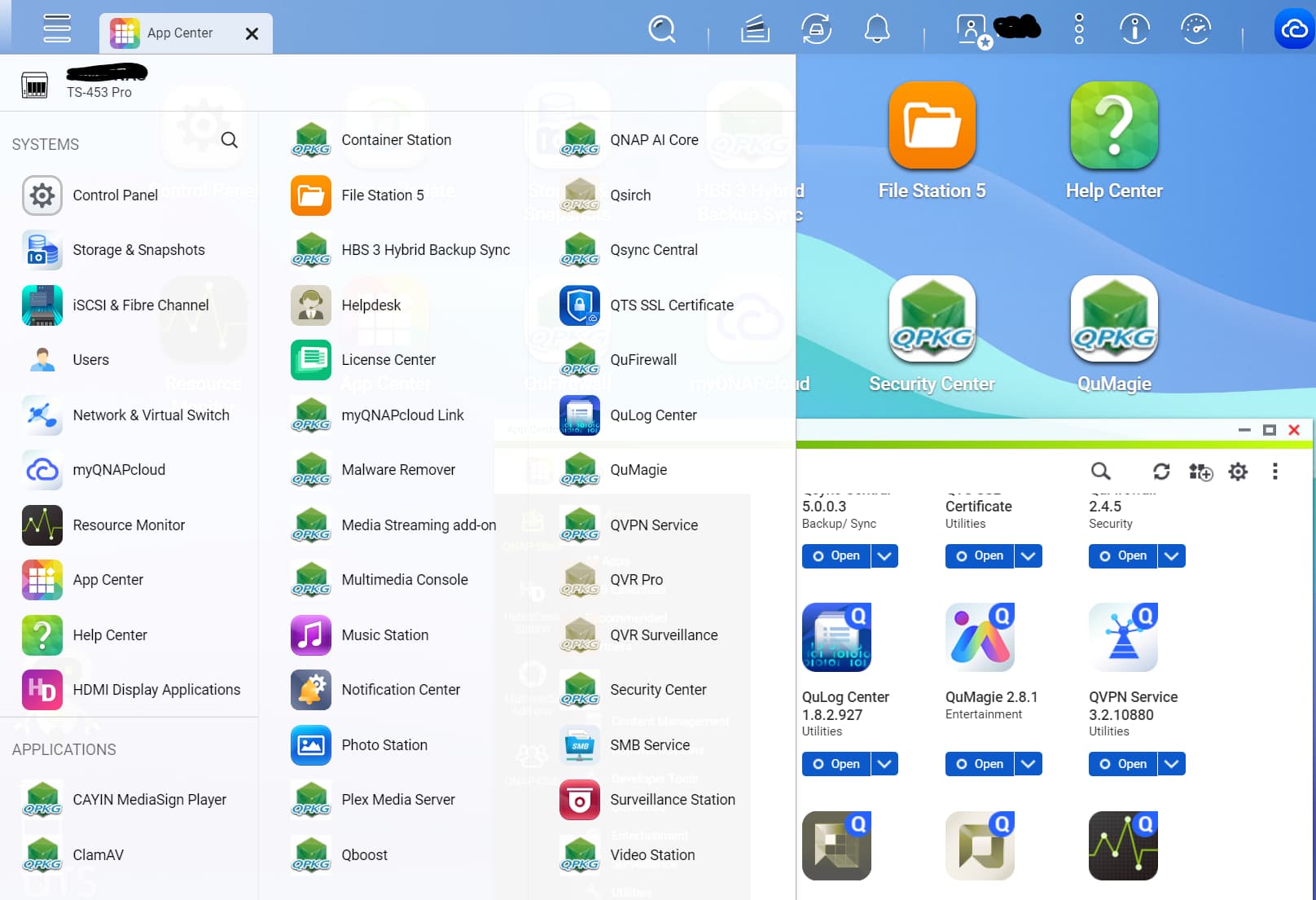Open the hamburger main menu

click(x=57, y=29)
